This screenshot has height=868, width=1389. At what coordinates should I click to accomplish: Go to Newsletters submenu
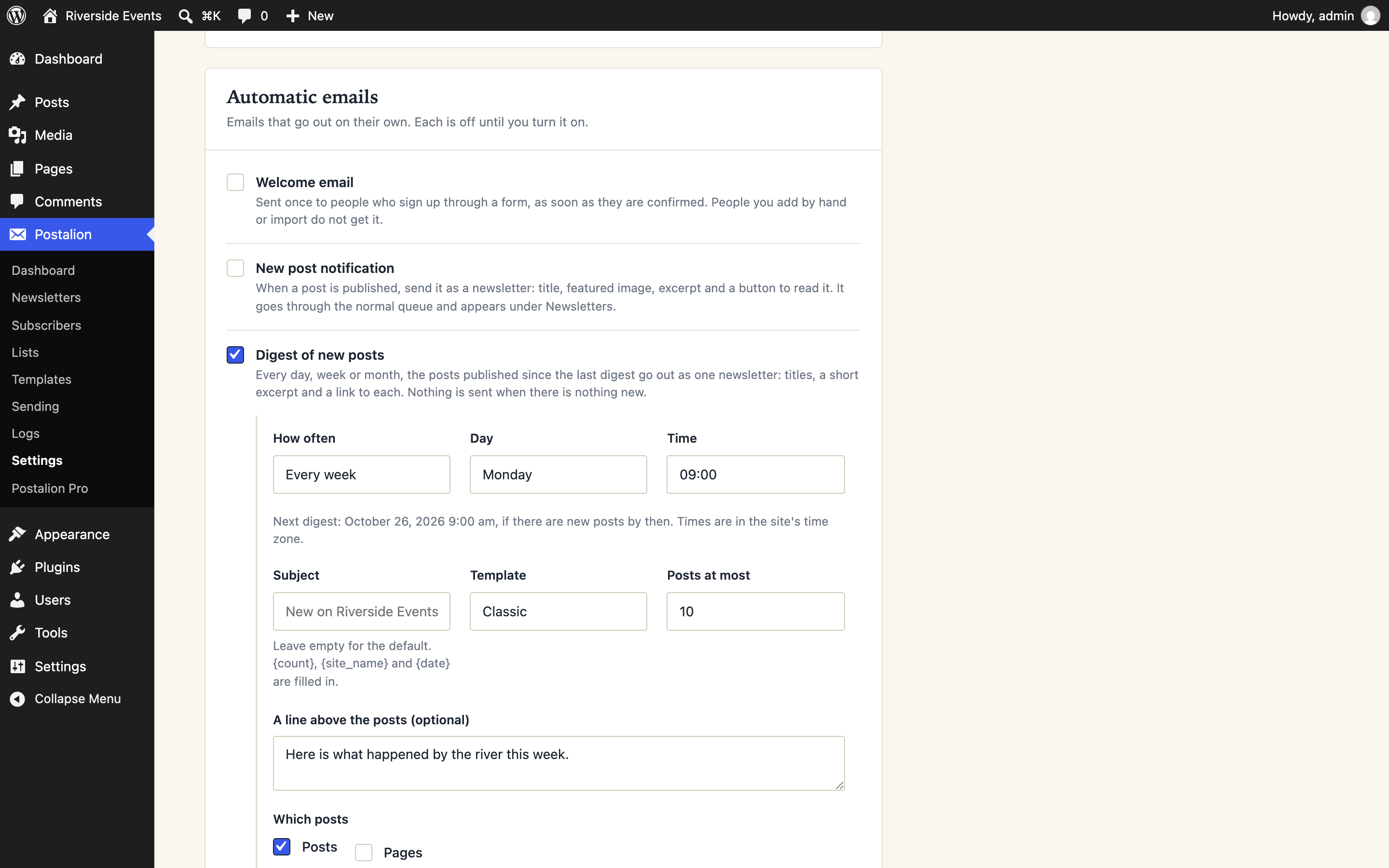click(46, 298)
